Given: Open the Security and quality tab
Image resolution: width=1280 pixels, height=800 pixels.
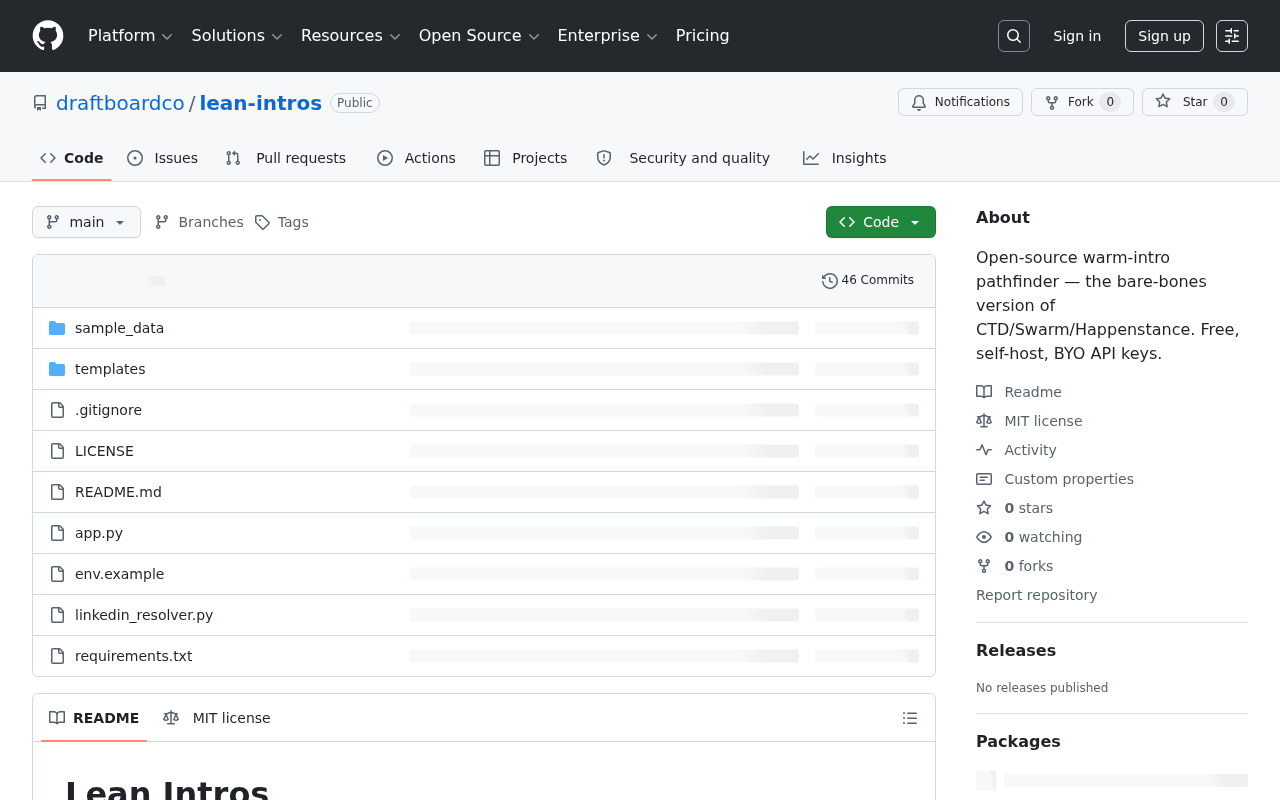Looking at the screenshot, I should click(x=683, y=158).
